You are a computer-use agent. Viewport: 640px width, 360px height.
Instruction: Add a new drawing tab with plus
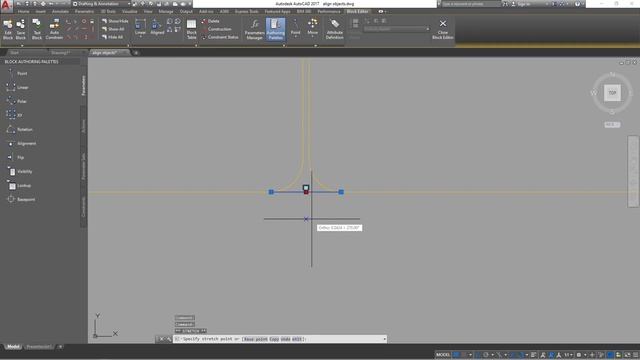(136, 53)
